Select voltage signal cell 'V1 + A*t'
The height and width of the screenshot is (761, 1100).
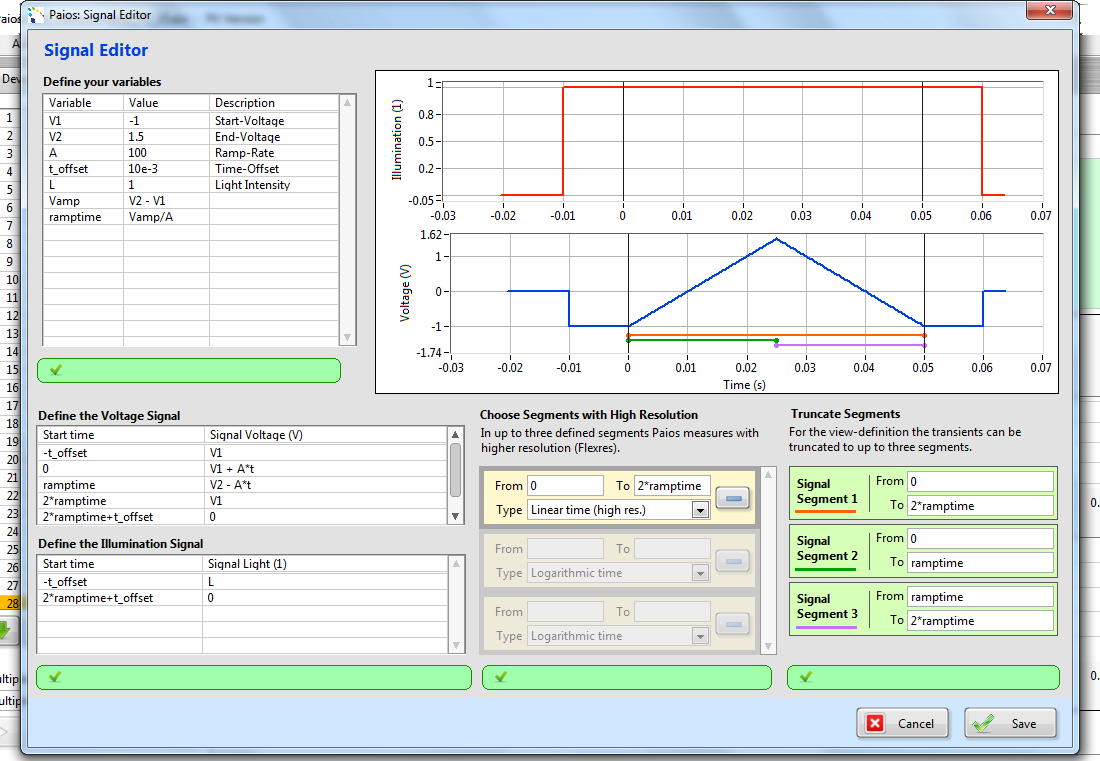(x=326, y=469)
